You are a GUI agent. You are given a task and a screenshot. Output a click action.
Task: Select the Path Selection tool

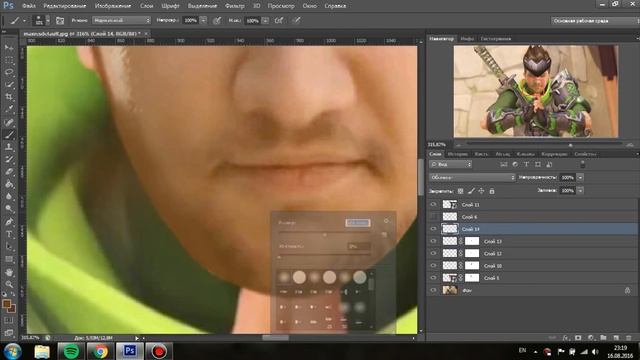point(9,247)
